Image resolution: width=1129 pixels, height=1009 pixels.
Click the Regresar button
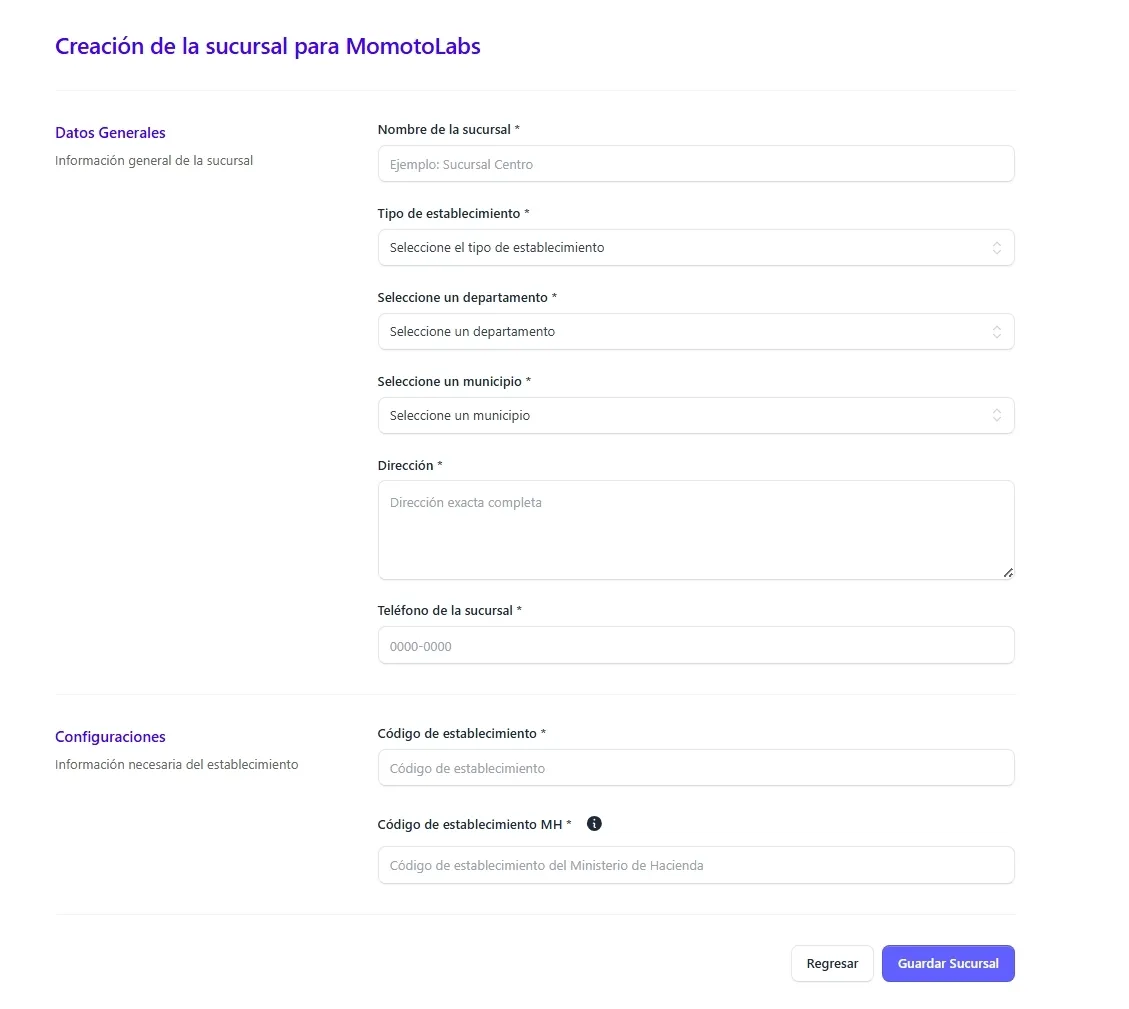pos(832,963)
